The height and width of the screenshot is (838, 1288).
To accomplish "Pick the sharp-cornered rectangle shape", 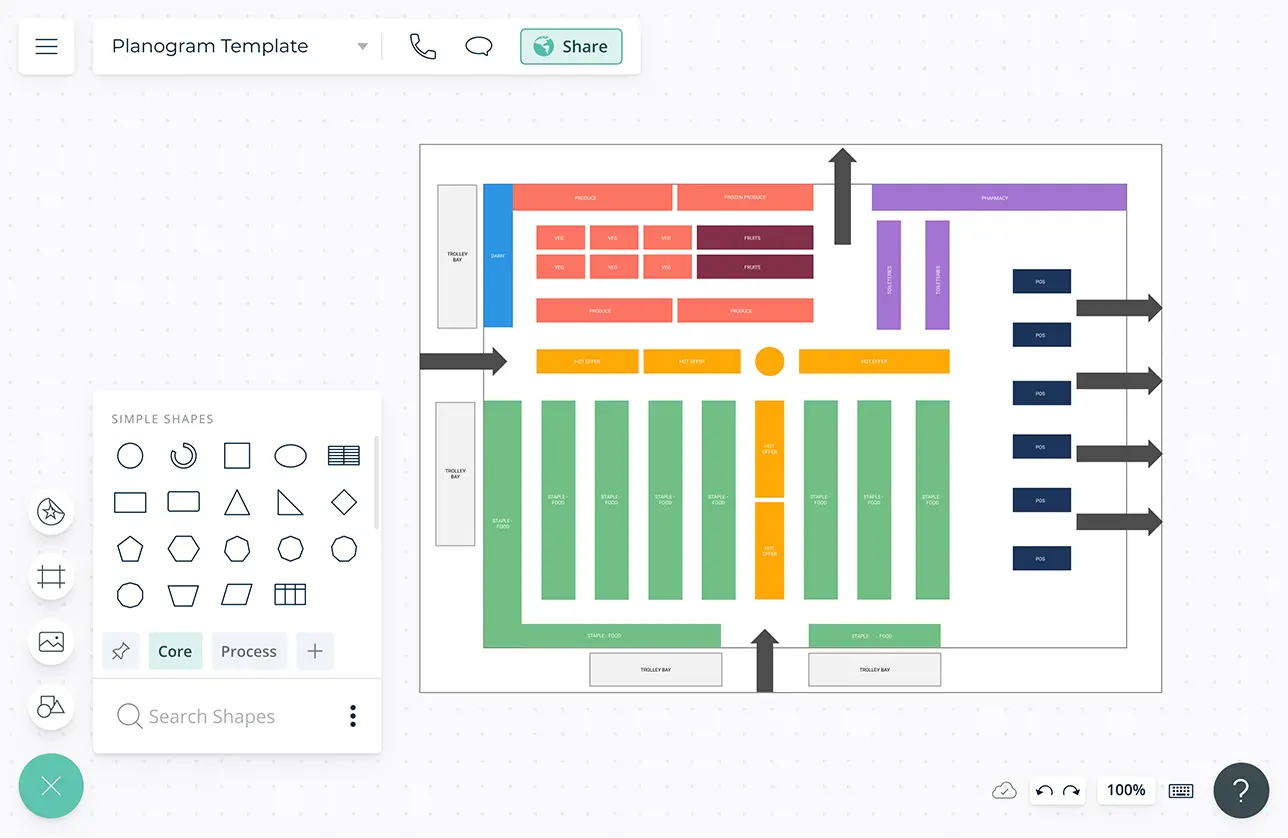I will [130, 502].
